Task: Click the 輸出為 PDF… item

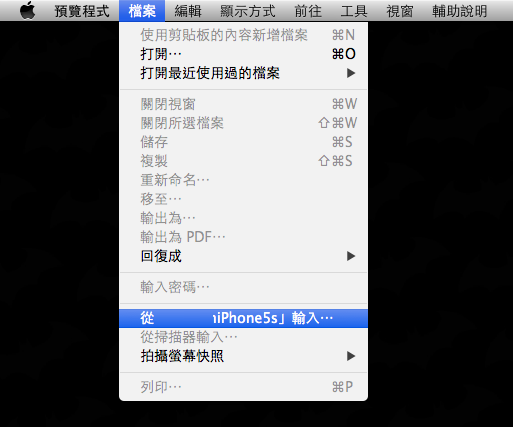Action: (x=243, y=237)
